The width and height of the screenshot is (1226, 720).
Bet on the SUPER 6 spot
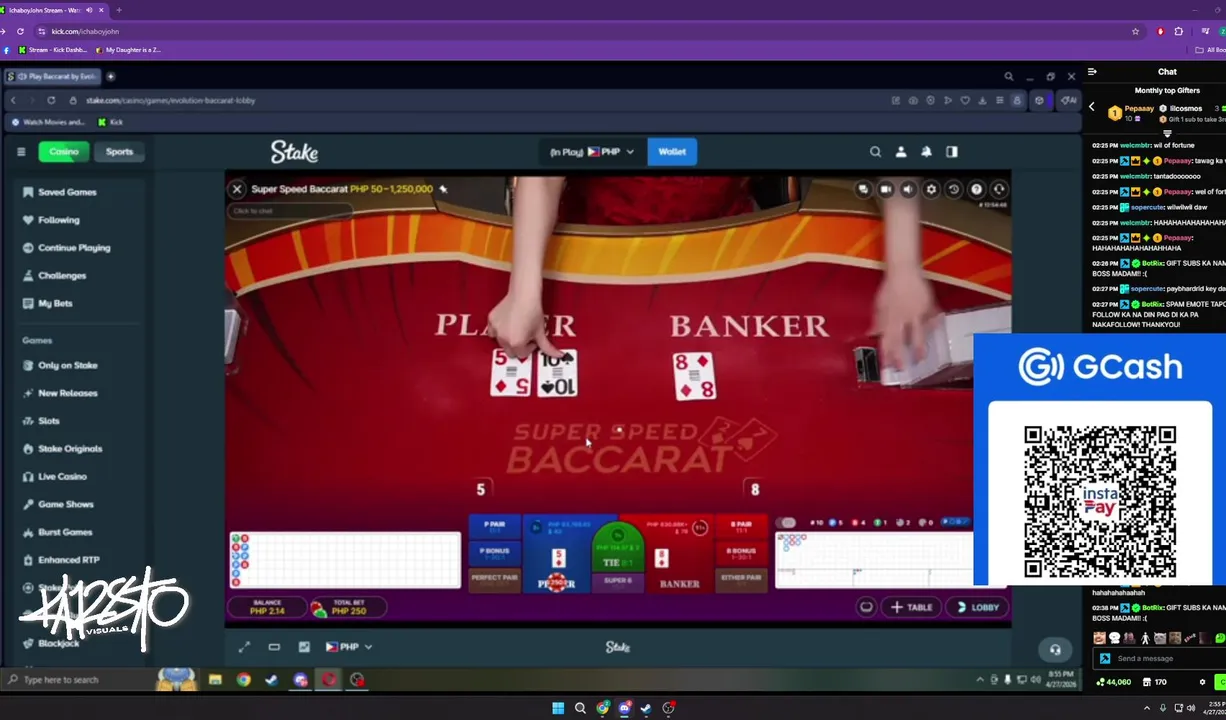(x=618, y=581)
